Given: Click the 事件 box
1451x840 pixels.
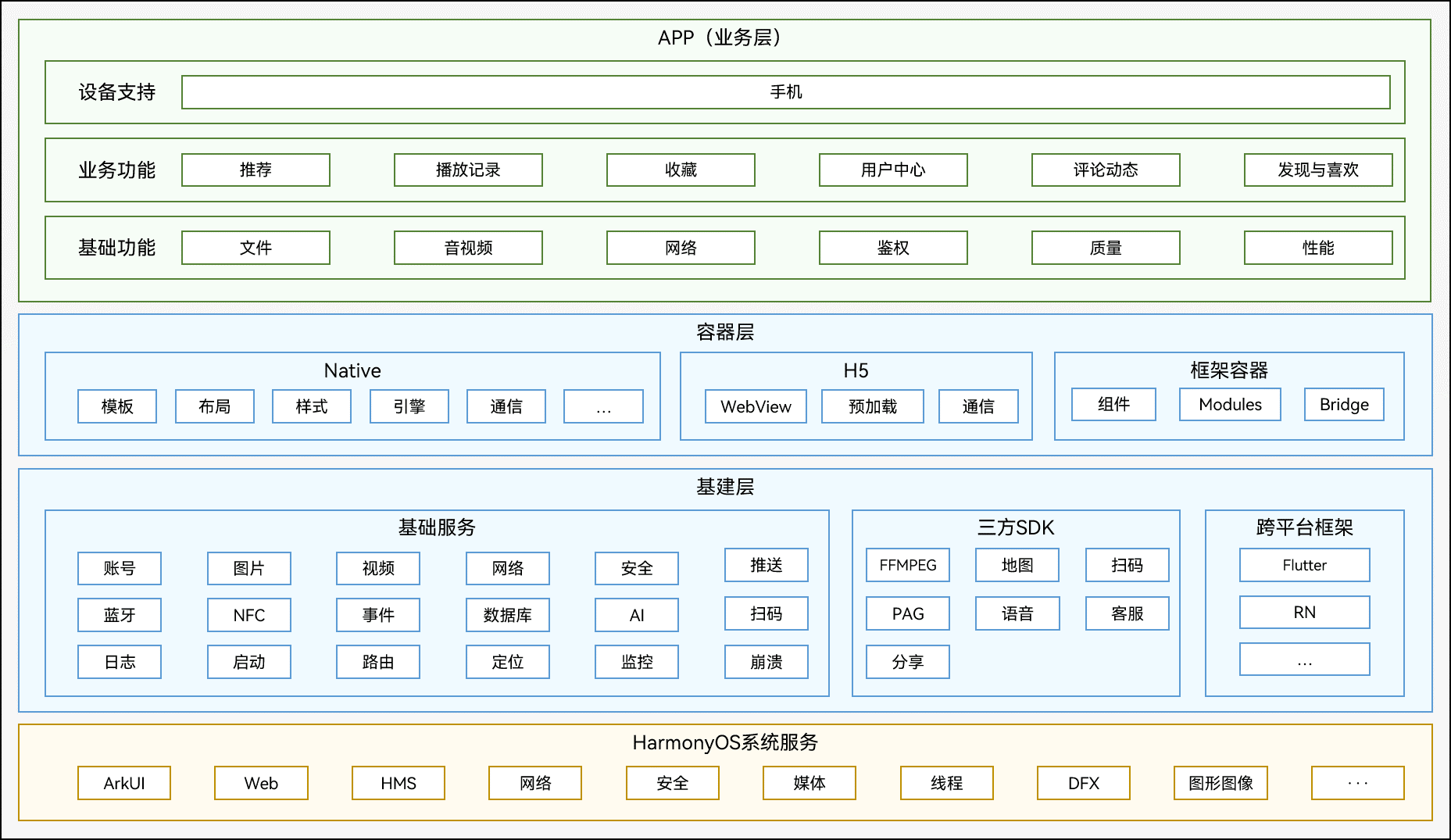Looking at the screenshot, I should click(x=378, y=615).
